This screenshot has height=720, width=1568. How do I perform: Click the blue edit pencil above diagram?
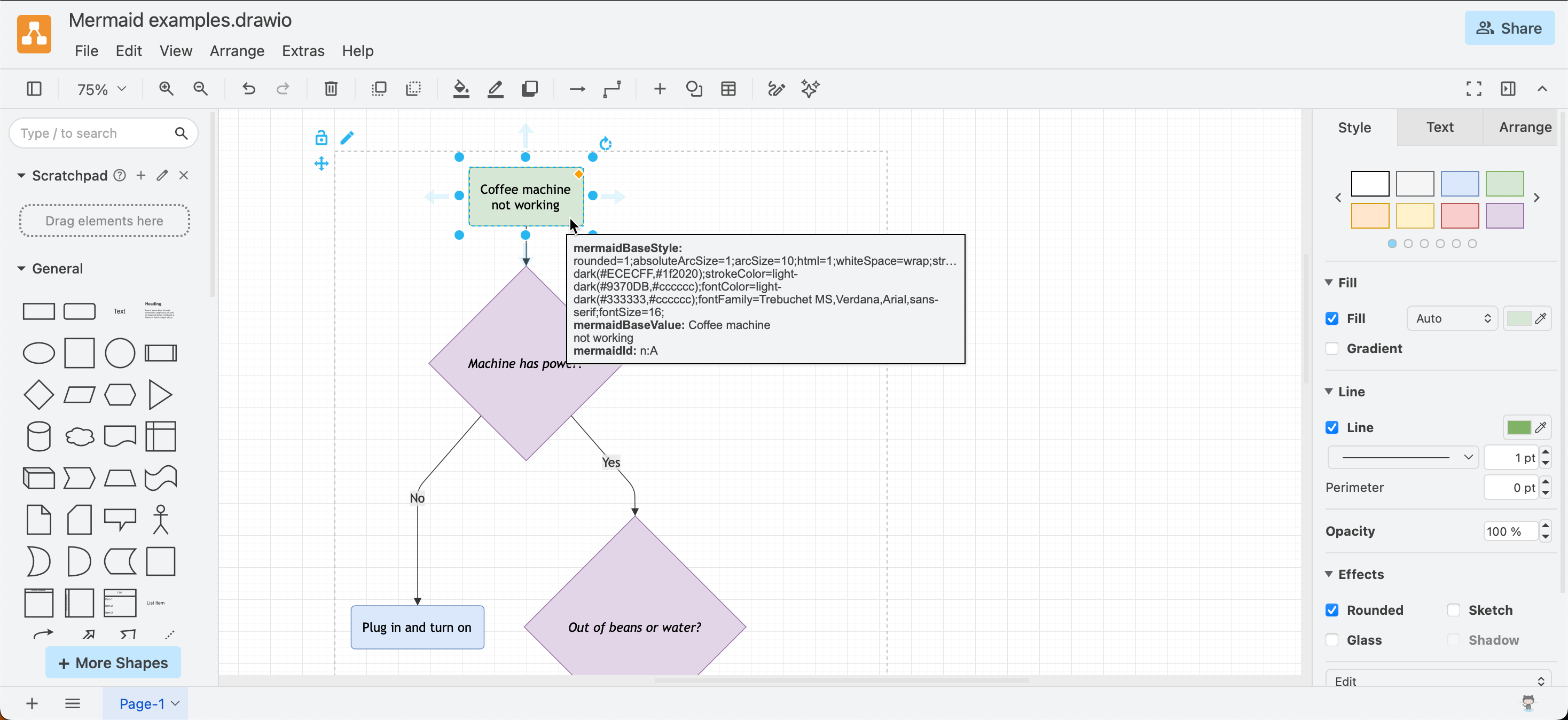(347, 138)
